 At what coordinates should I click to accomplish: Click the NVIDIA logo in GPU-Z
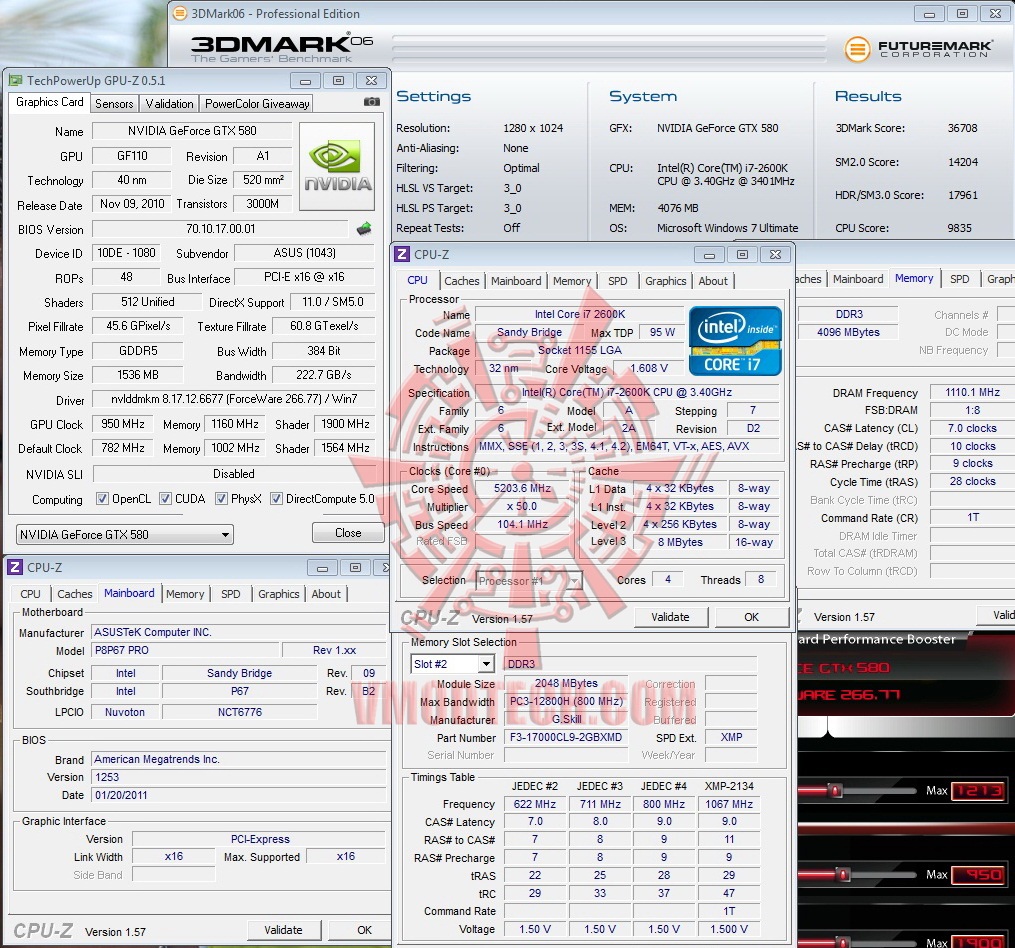[337, 166]
